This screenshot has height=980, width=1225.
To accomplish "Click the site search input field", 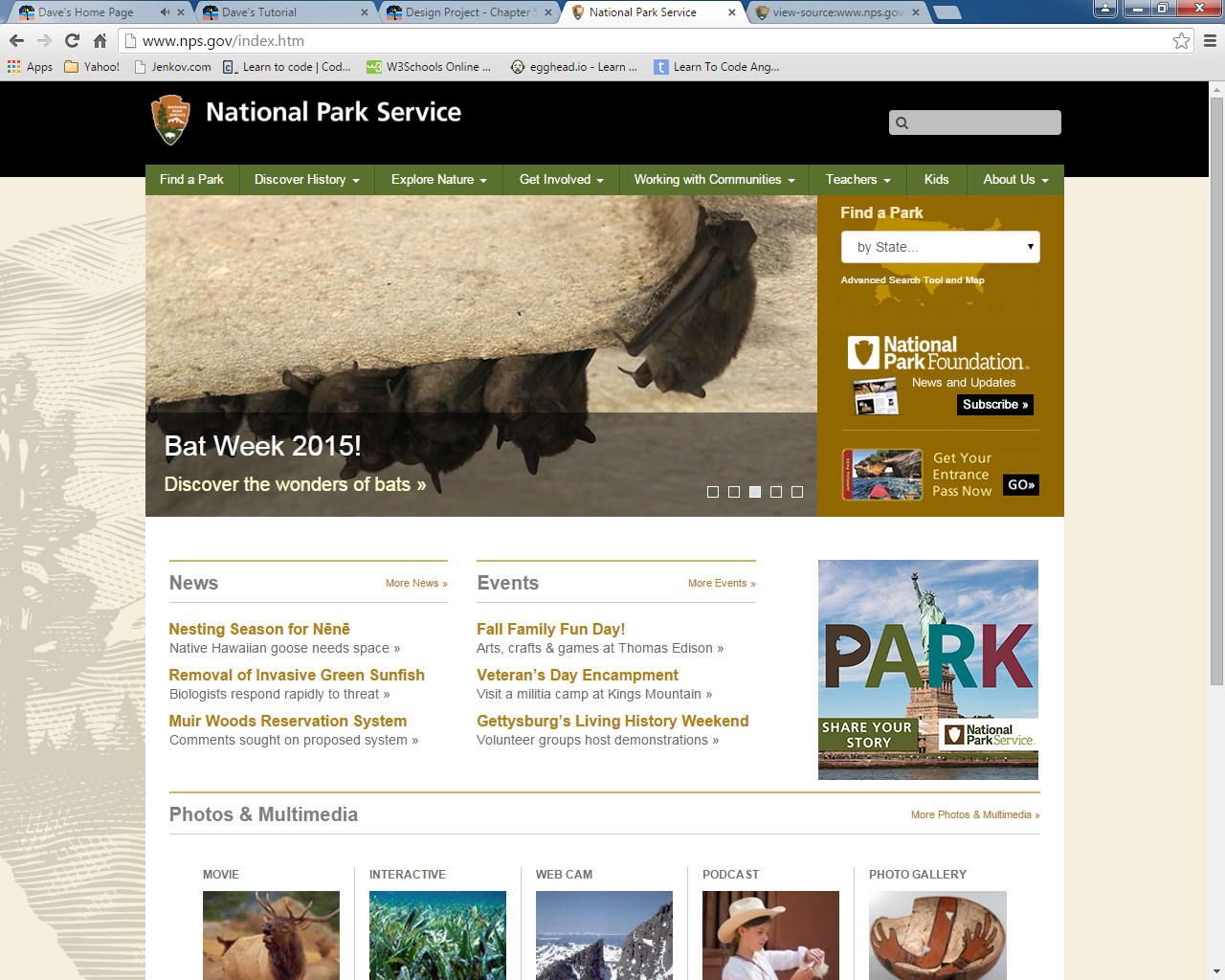I will coord(974,122).
